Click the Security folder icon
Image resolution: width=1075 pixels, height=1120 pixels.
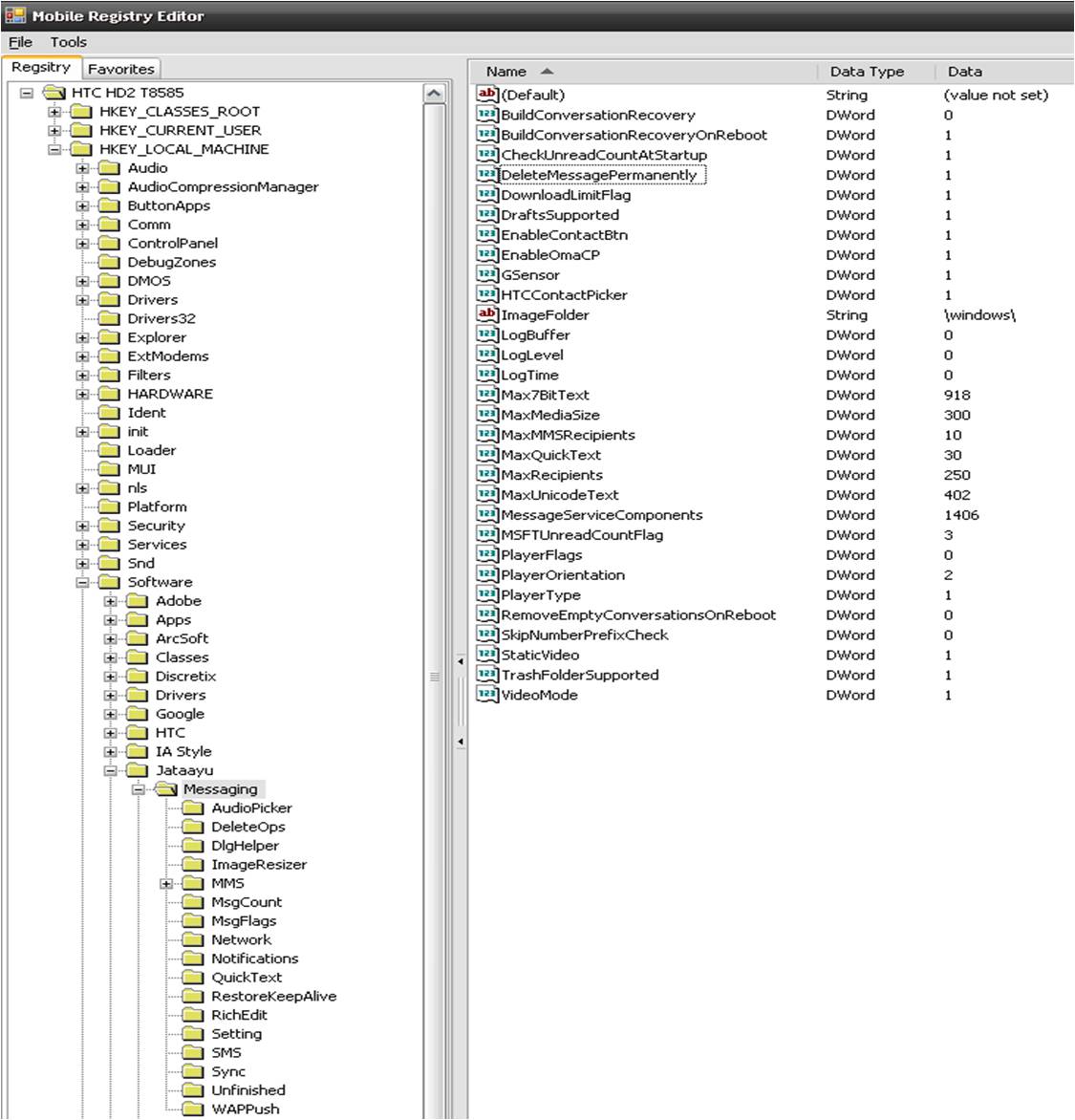pyautogui.click(x=109, y=526)
